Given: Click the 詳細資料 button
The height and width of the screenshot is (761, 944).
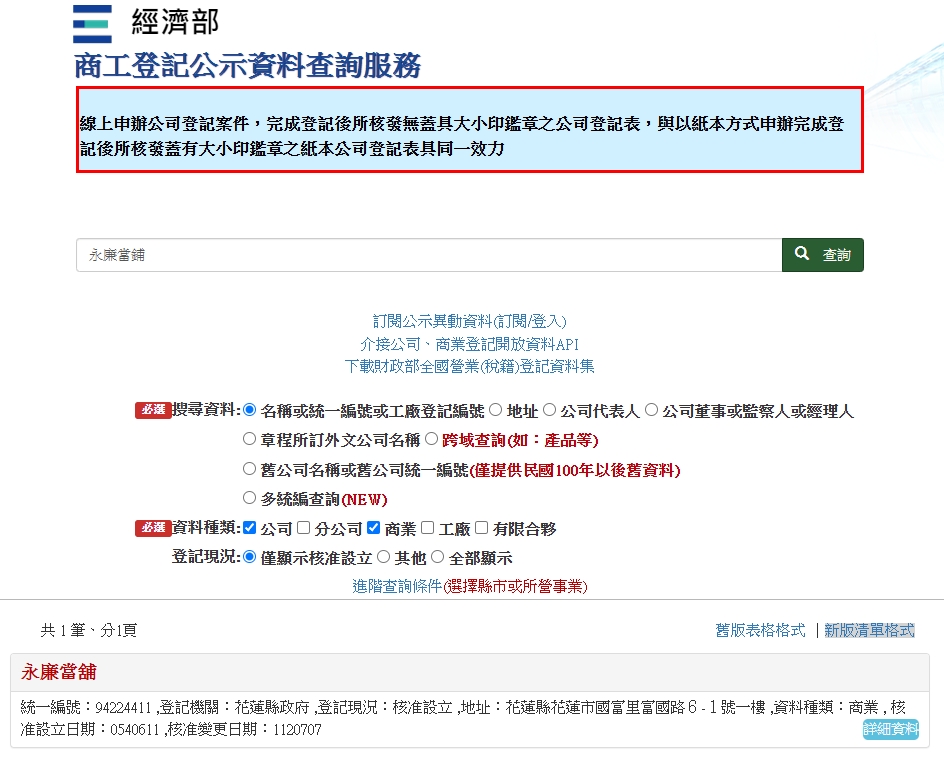Looking at the screenshot, I should (x=890, y=729).
